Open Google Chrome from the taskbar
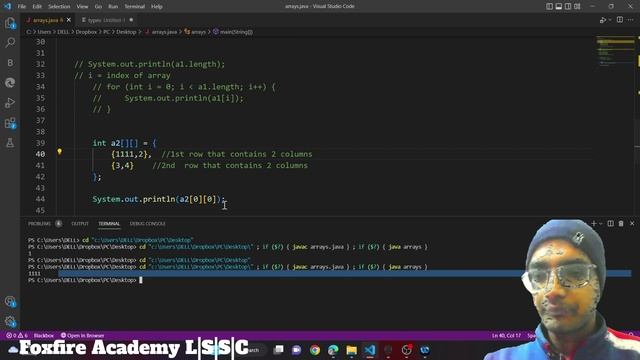Viewport: 640px width, 360px height. coord(315,350)
